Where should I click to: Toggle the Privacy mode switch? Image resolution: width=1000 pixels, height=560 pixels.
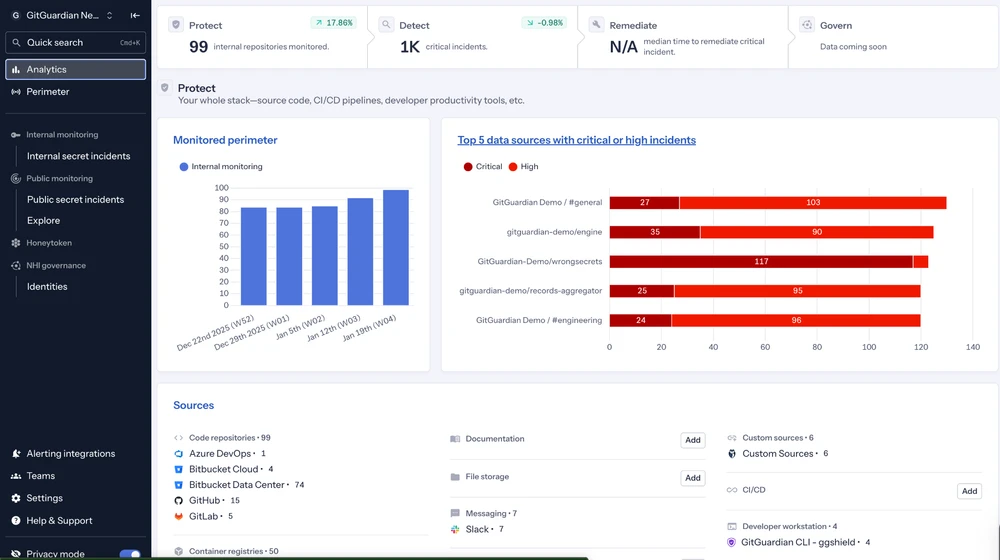click(130, 553)
